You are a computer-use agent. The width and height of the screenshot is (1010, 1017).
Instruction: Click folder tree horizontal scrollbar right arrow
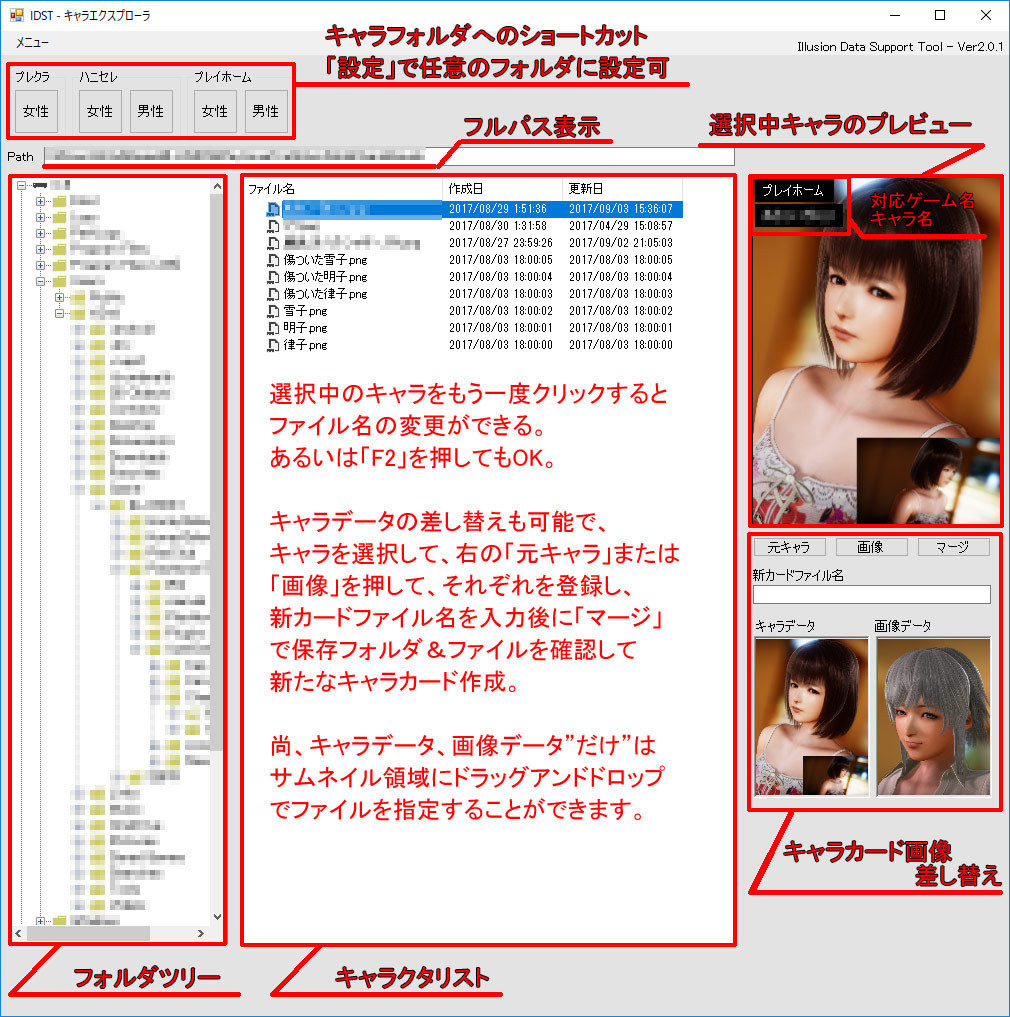pos(201,933)
